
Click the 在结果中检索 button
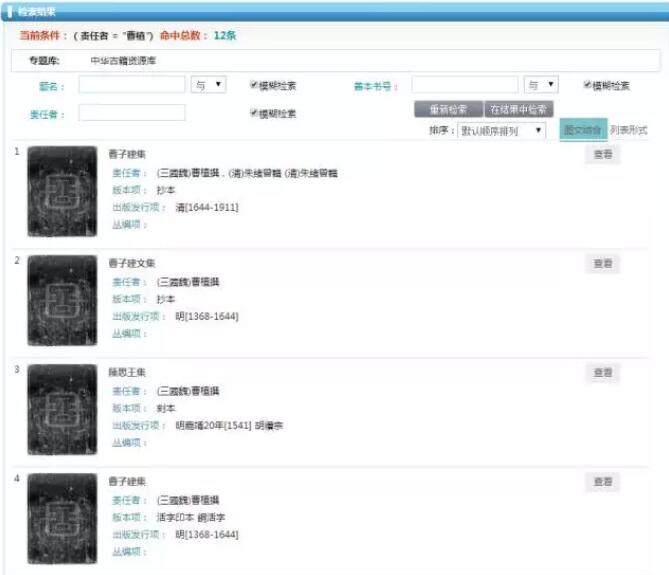coord(518,109)
